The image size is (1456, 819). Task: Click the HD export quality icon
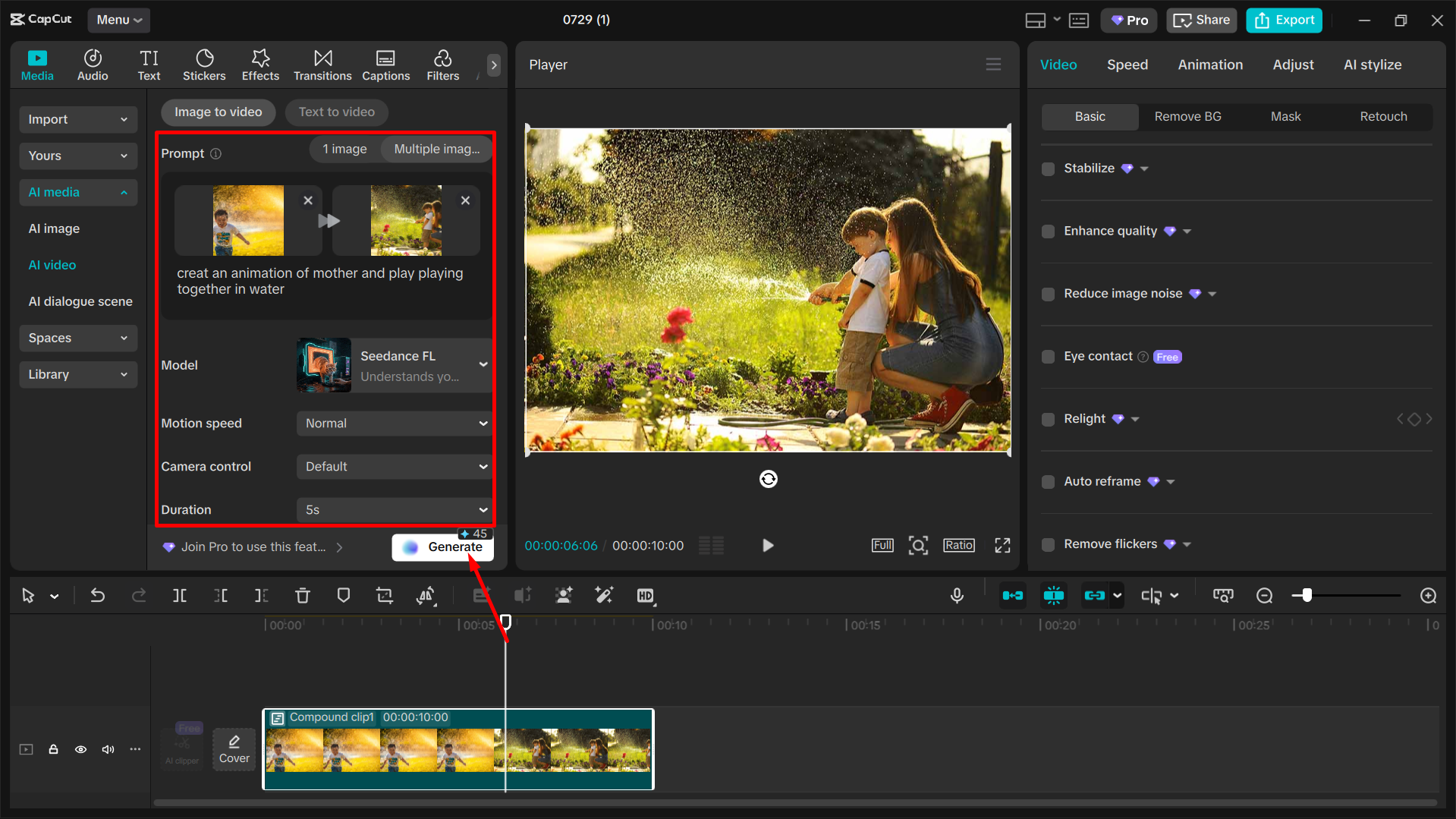(646, 595)
